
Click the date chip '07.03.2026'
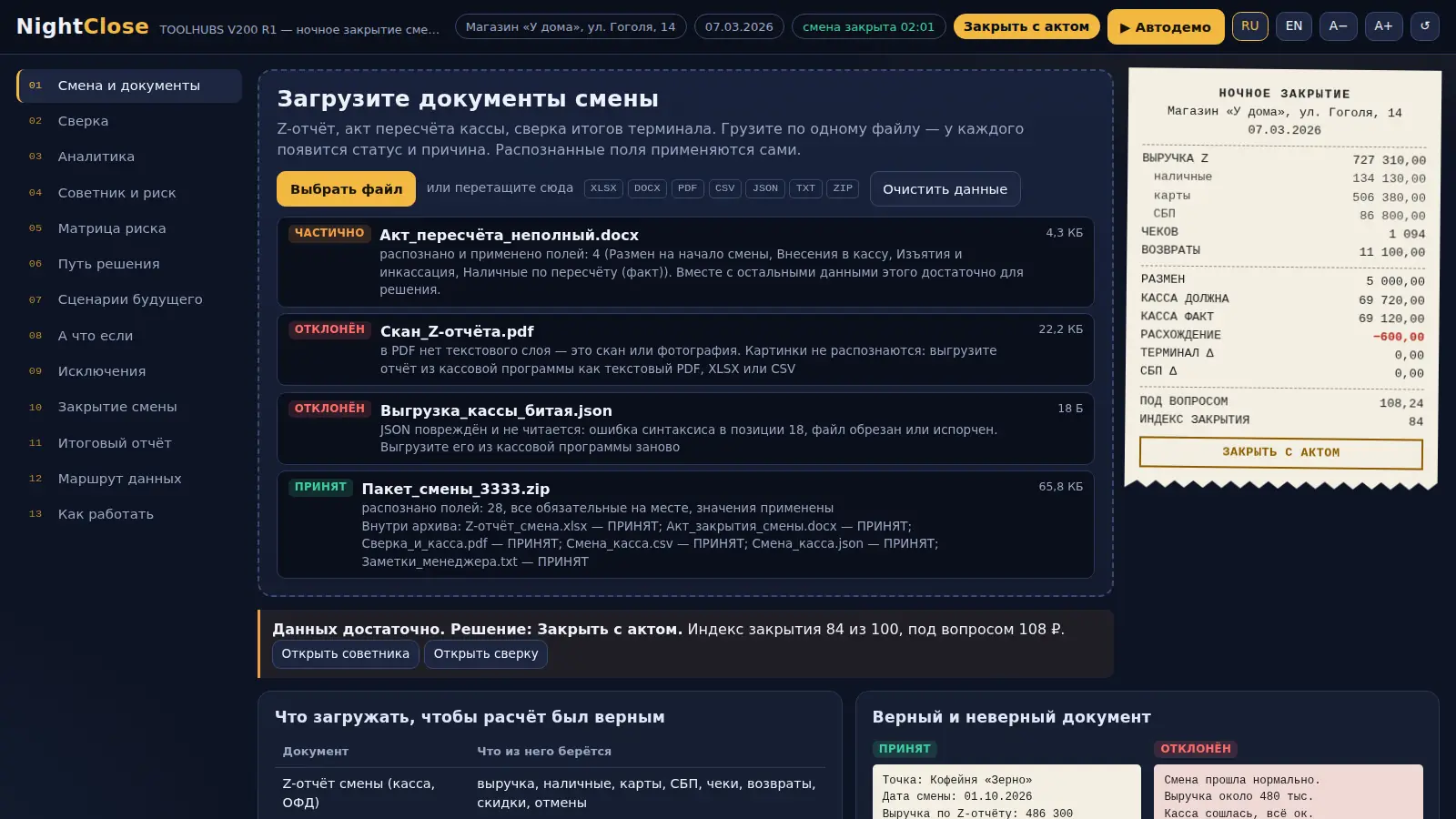[739, 26]
